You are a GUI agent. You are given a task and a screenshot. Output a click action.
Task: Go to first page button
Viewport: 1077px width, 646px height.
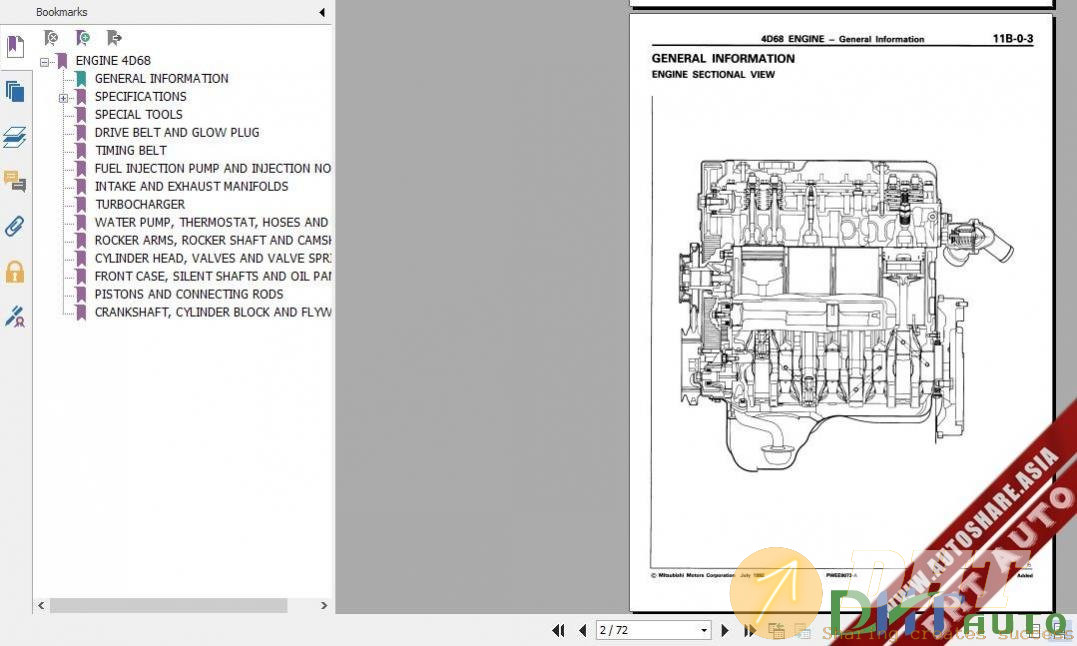pos(558,630)
